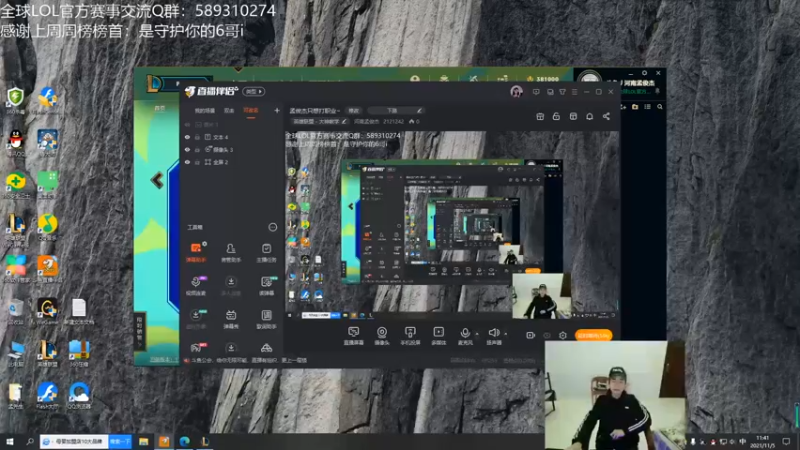Expand speaker options arrow beside 扬声器
Image resolution: width=800 pixels, height=450 pixels.
click(506, 334)
